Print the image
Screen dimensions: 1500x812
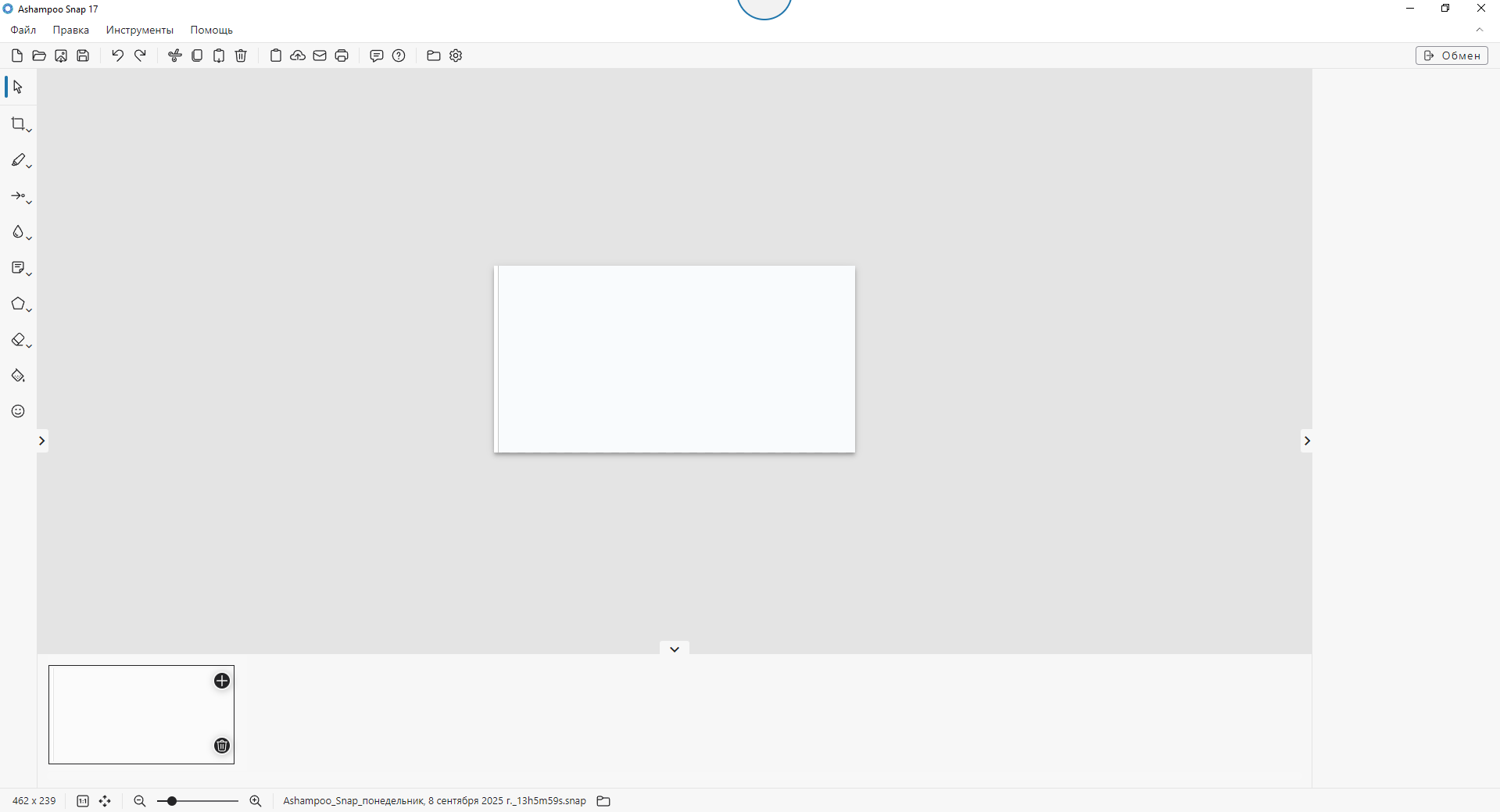pos(342,55)
